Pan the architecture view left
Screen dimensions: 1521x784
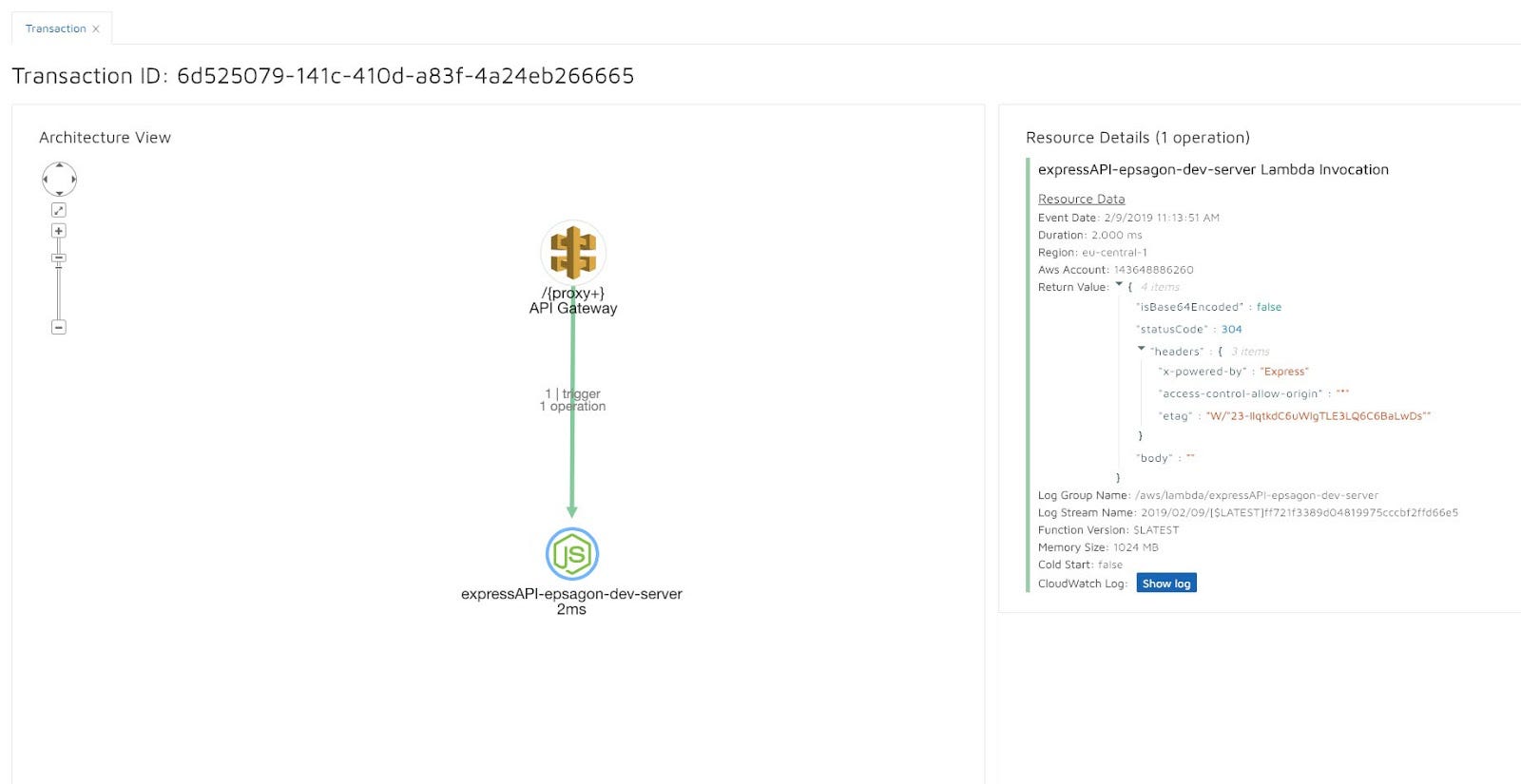point(46,179)
